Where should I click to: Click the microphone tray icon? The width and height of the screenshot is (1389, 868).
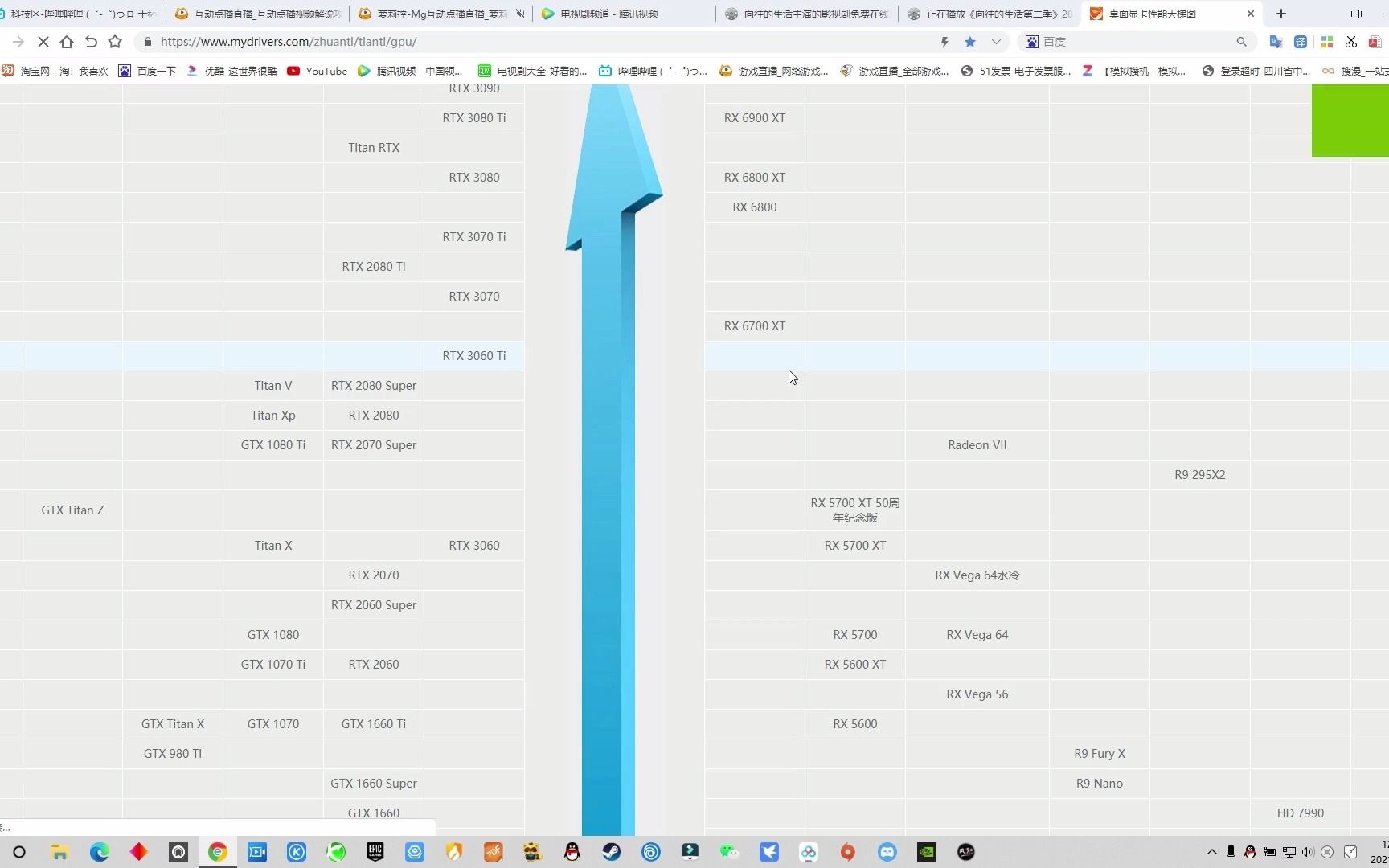click(1231, 852)
